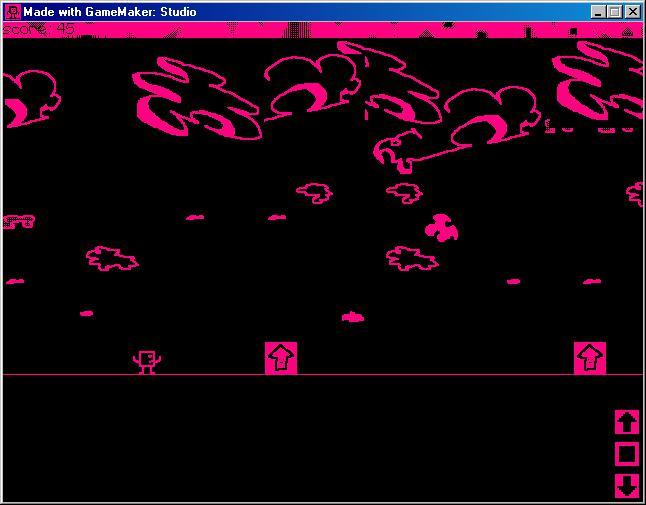The width and height of the screenshot is (646, 505).
Task: Click the horizontal ground line between arrow blocks
Action: tap(430, 375)
